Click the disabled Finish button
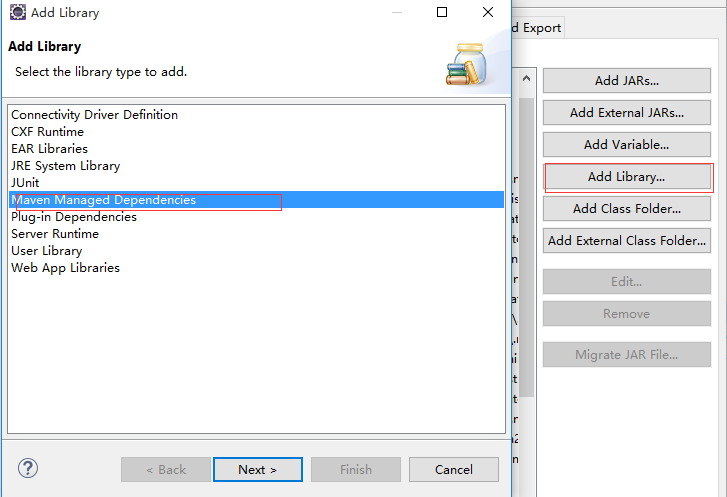Screen dimensions: 727x497 (x=356, y=470)
